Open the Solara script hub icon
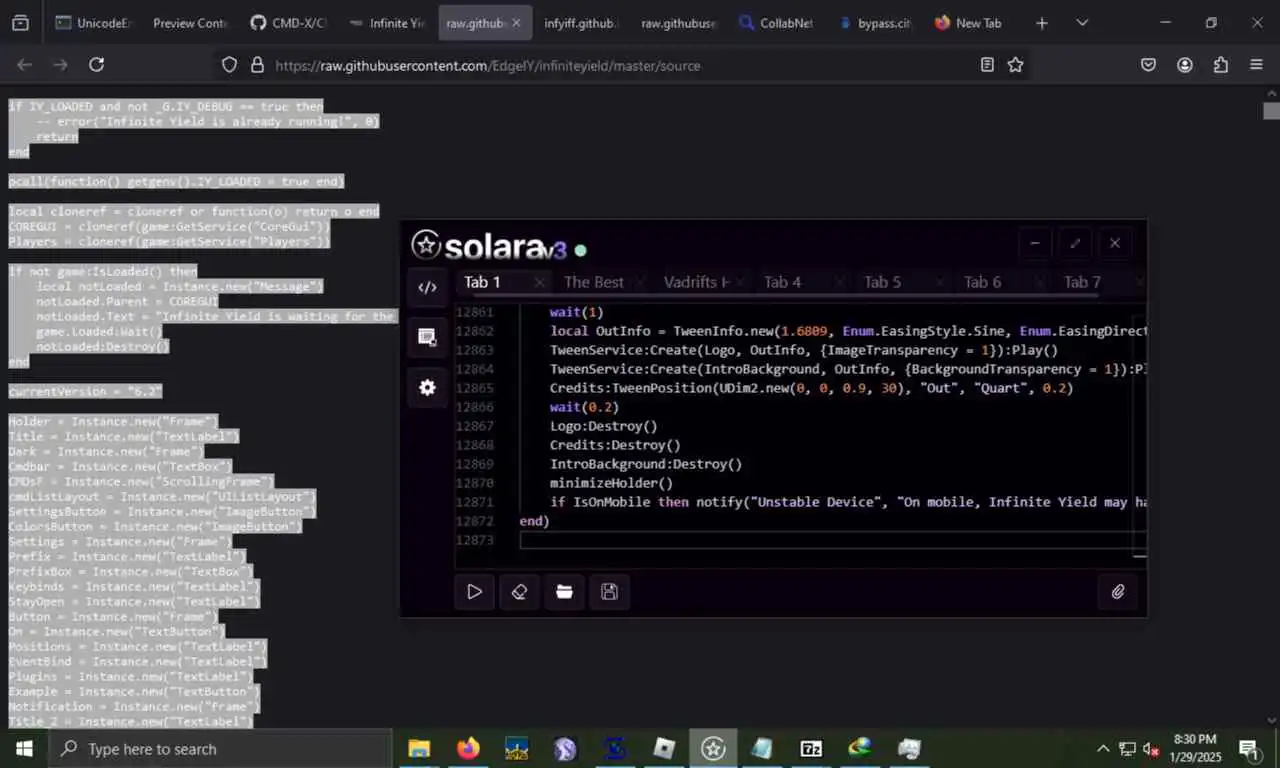The width and height of the screenshot is (1280, 768). point(427,337)
